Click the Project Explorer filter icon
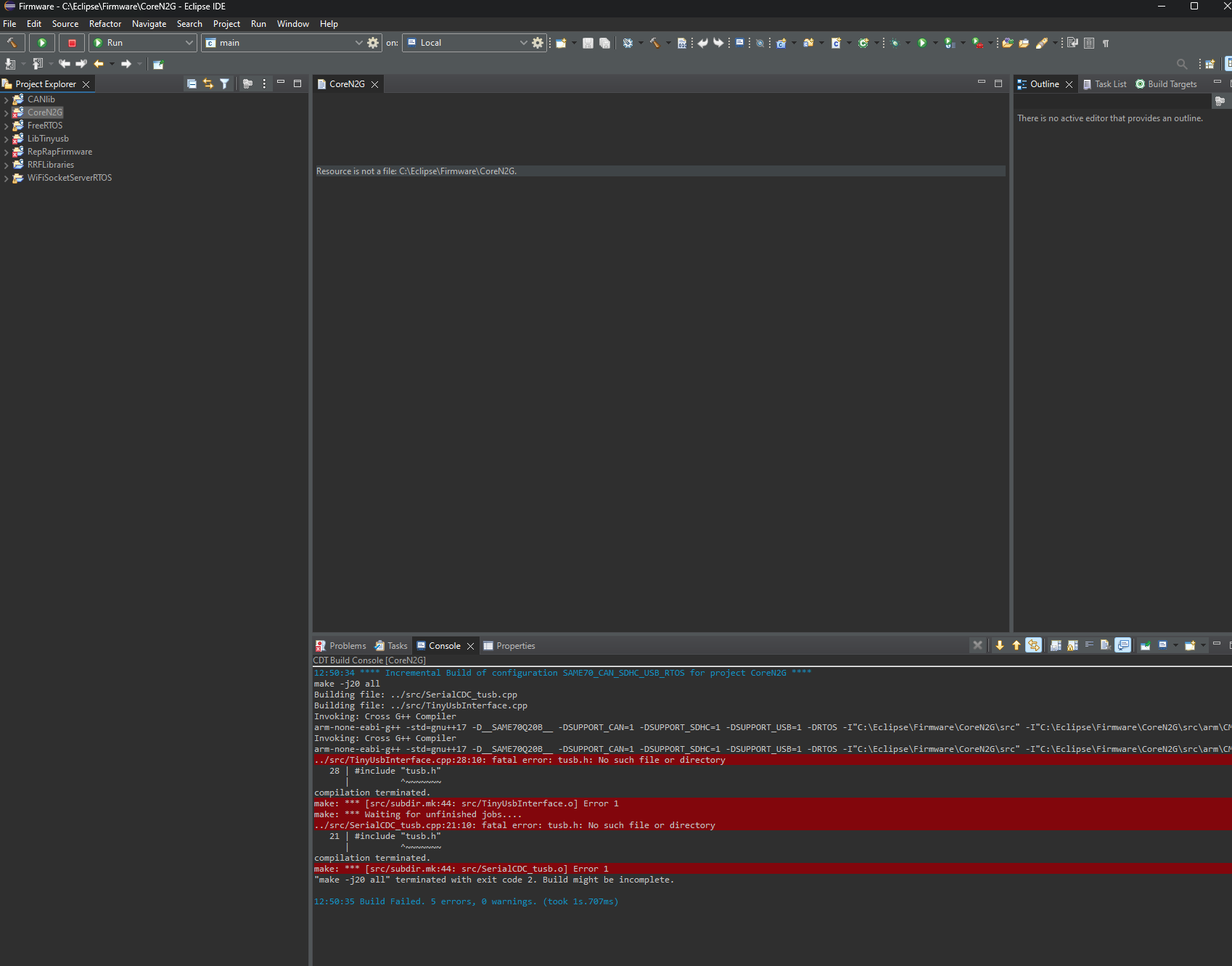Image resolution: width=1232 pixels, height=966 pixels. coord(225,83)
